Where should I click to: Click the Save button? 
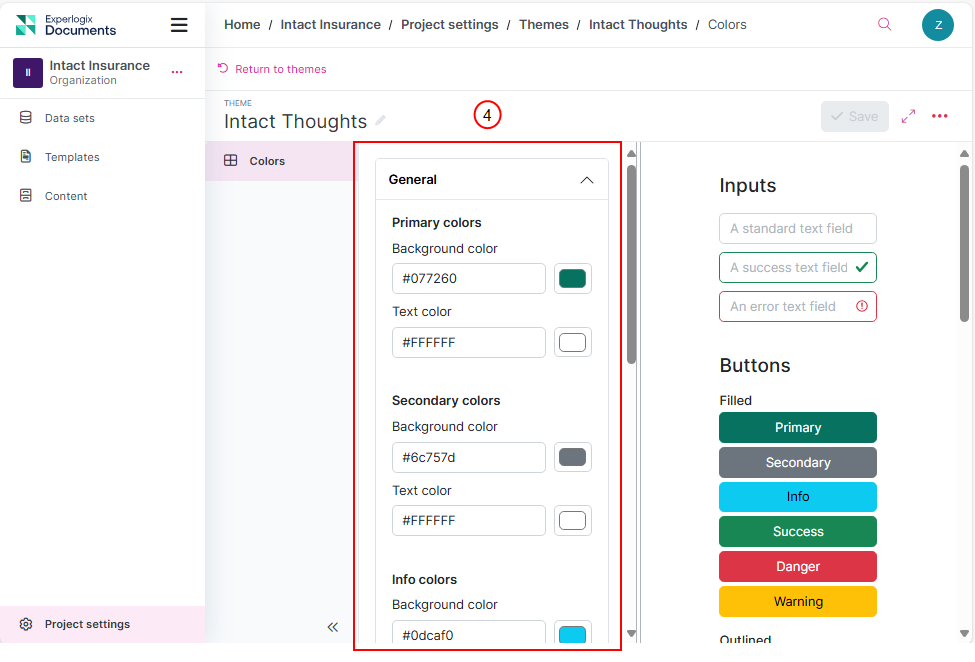pos(854,116)
